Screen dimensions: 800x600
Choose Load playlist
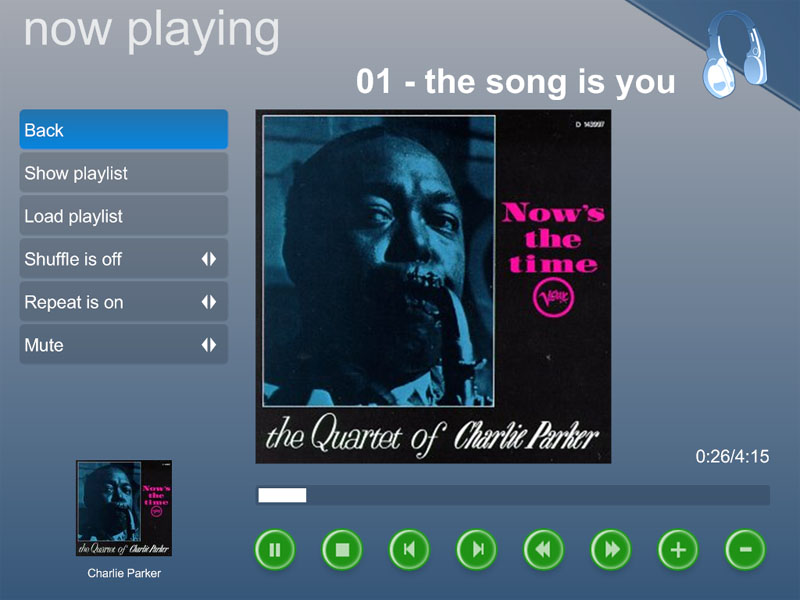[123, 216]
